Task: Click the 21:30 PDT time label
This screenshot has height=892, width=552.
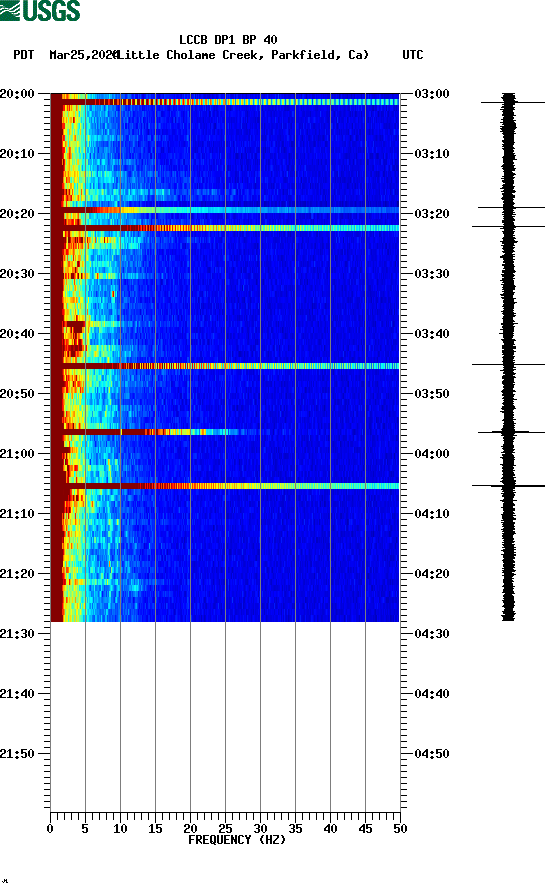Action: point(18,634)
